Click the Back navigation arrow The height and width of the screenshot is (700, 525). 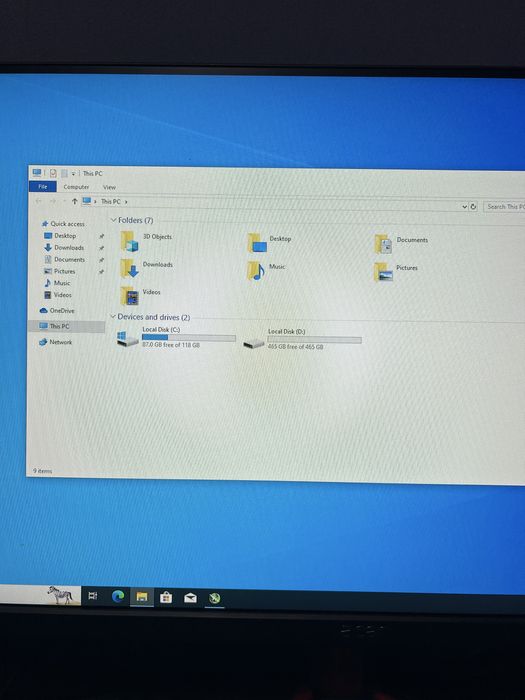click(38, 201)
